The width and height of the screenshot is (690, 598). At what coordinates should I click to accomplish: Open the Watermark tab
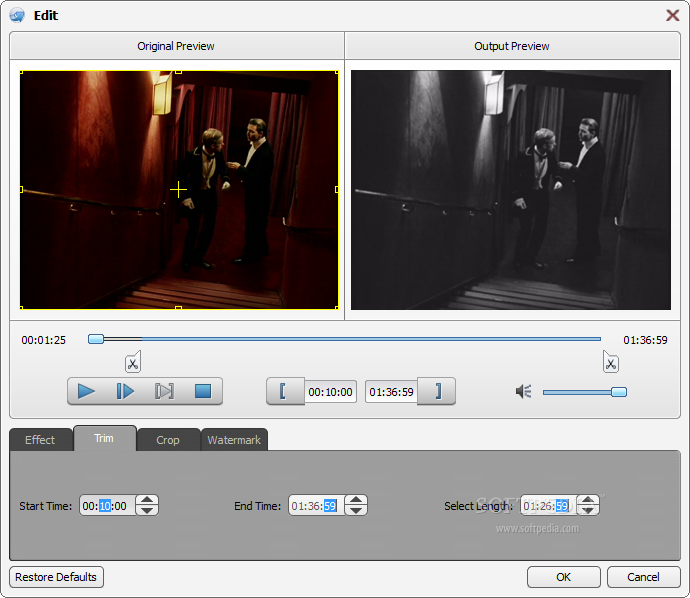(x=234, y=440)
